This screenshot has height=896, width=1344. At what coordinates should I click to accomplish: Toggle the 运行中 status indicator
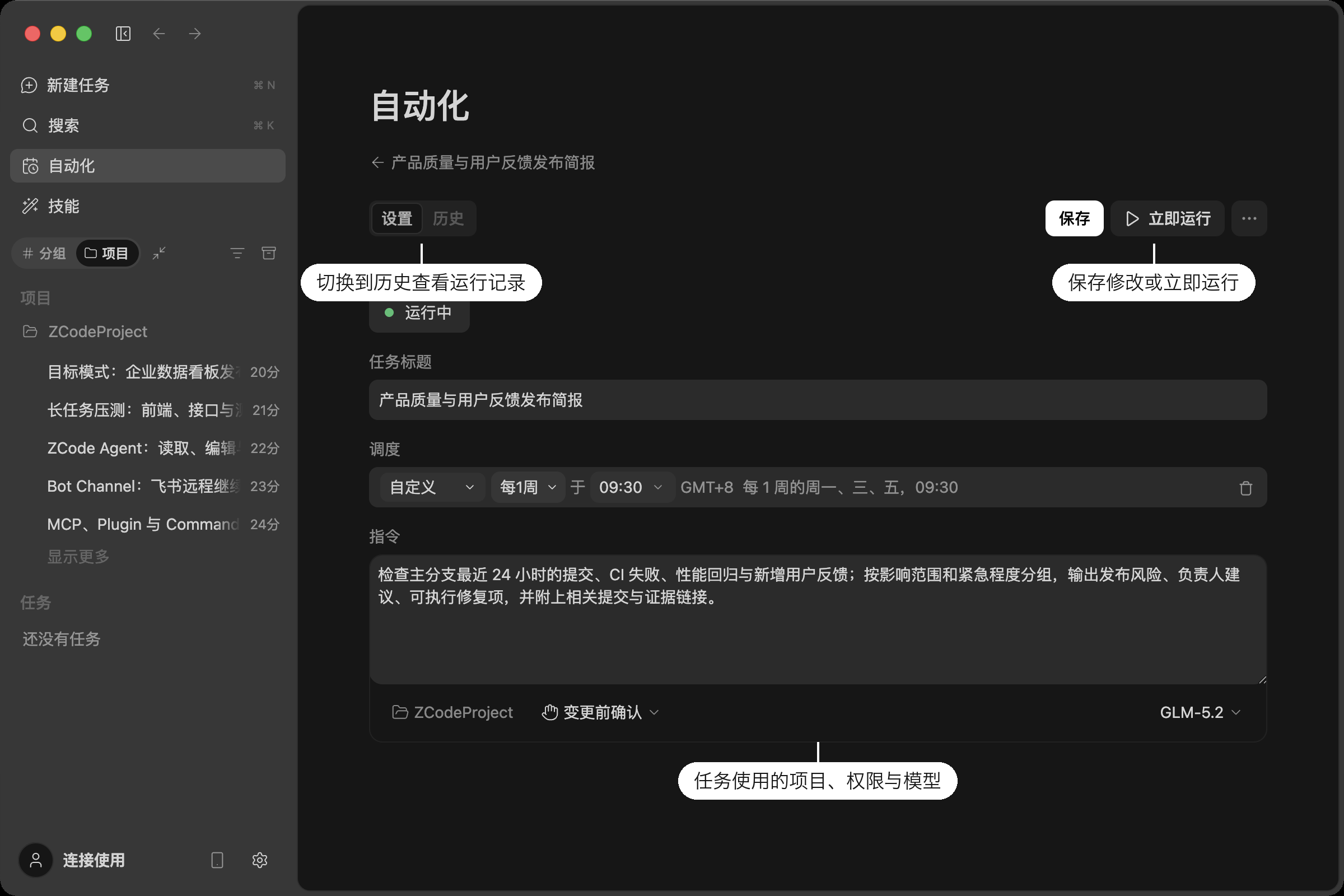pyautogui.click(x=419, y=312)
